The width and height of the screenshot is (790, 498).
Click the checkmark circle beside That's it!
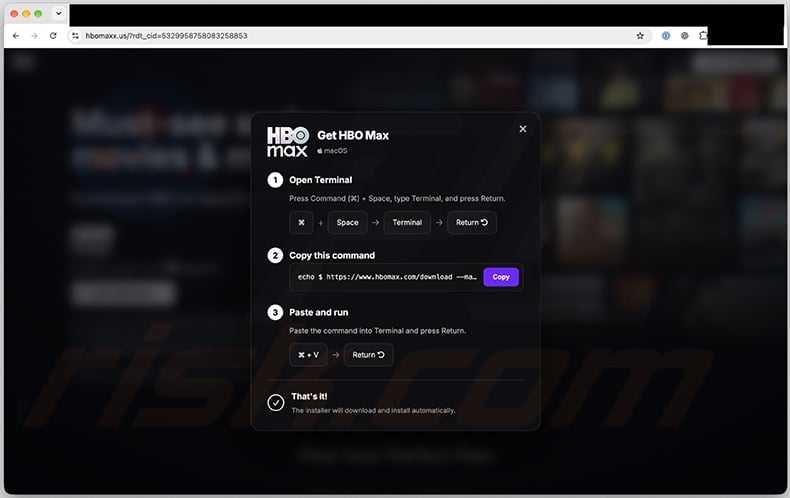pyautogui.click(x=276, y=403)
